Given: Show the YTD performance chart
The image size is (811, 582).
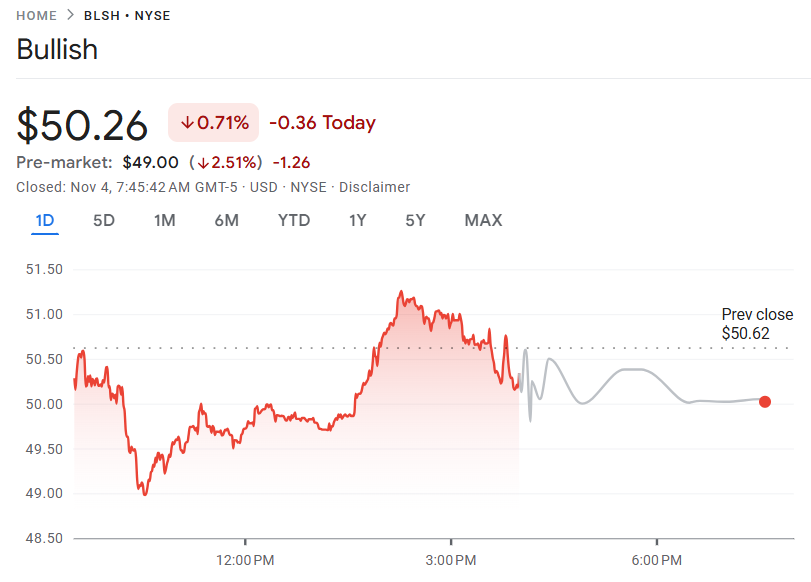Looking at the screenshot, I should click(x=294, y=220).
